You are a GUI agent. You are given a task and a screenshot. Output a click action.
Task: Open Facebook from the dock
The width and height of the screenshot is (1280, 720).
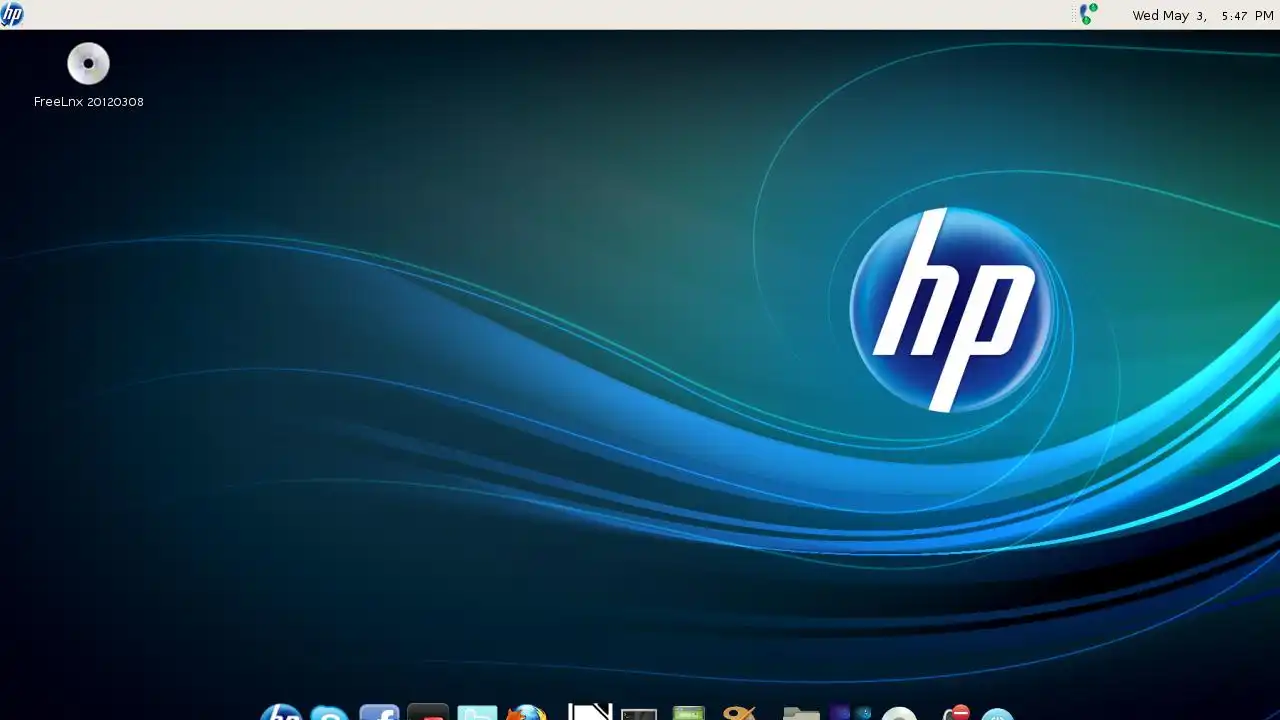[379, 712]
